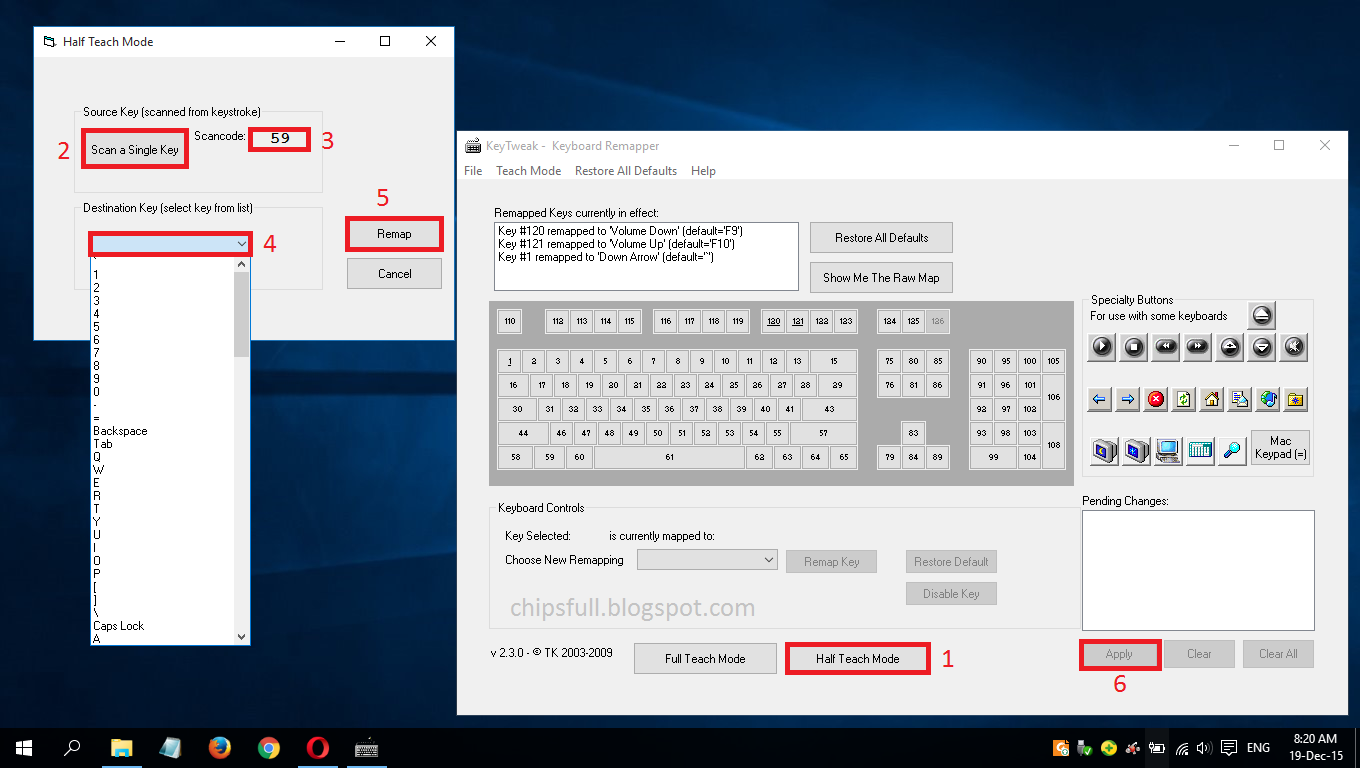Select the Calculator specialty button
This screenshot has height=768, width=1360.
(x=1200, y=450)
